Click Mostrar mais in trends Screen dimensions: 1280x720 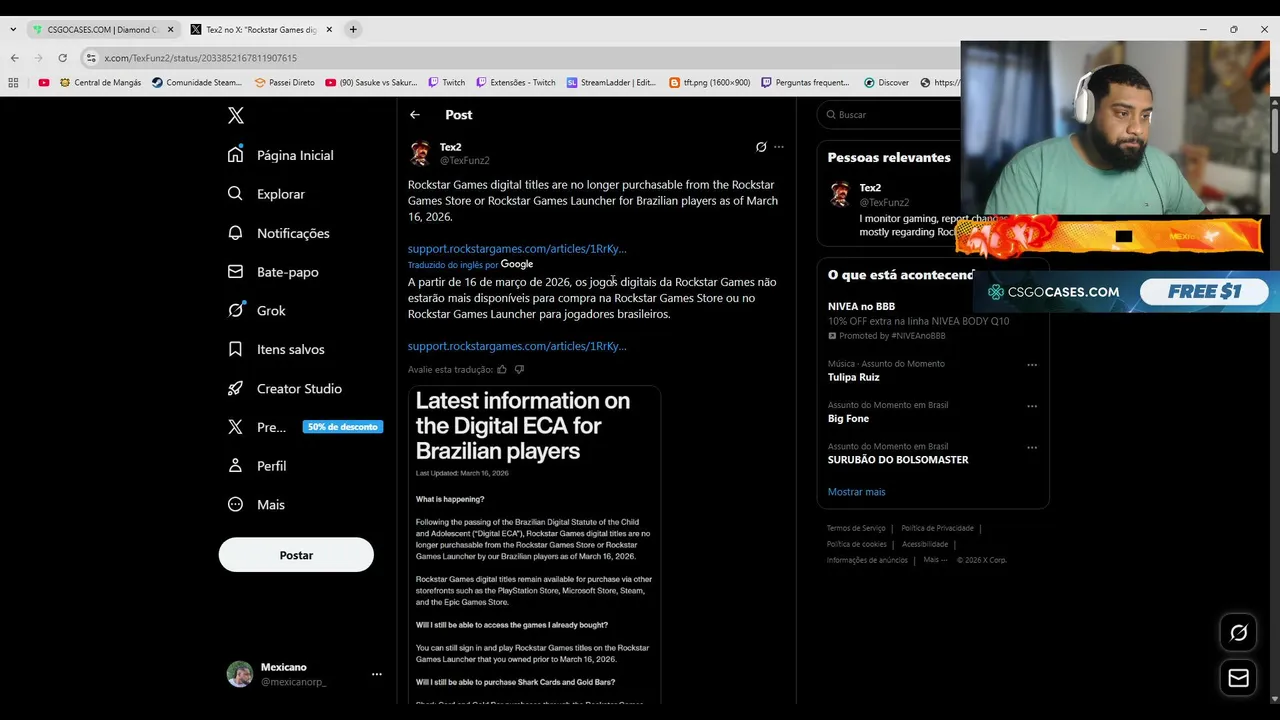[856, 492]
